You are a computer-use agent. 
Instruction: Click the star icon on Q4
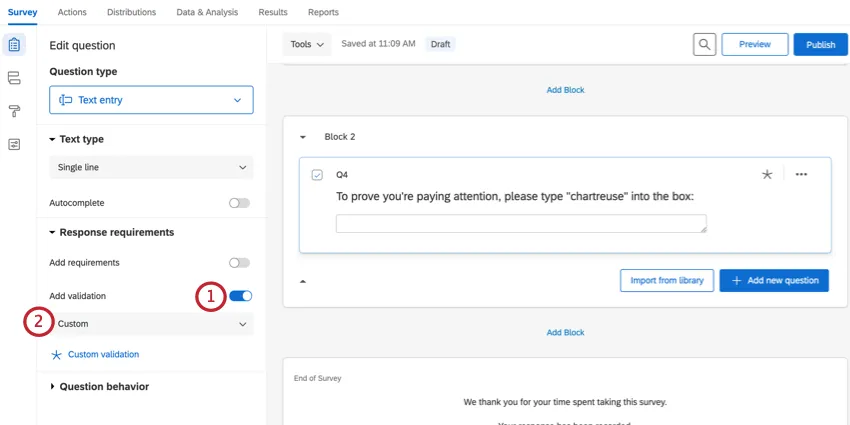point(767,174)
